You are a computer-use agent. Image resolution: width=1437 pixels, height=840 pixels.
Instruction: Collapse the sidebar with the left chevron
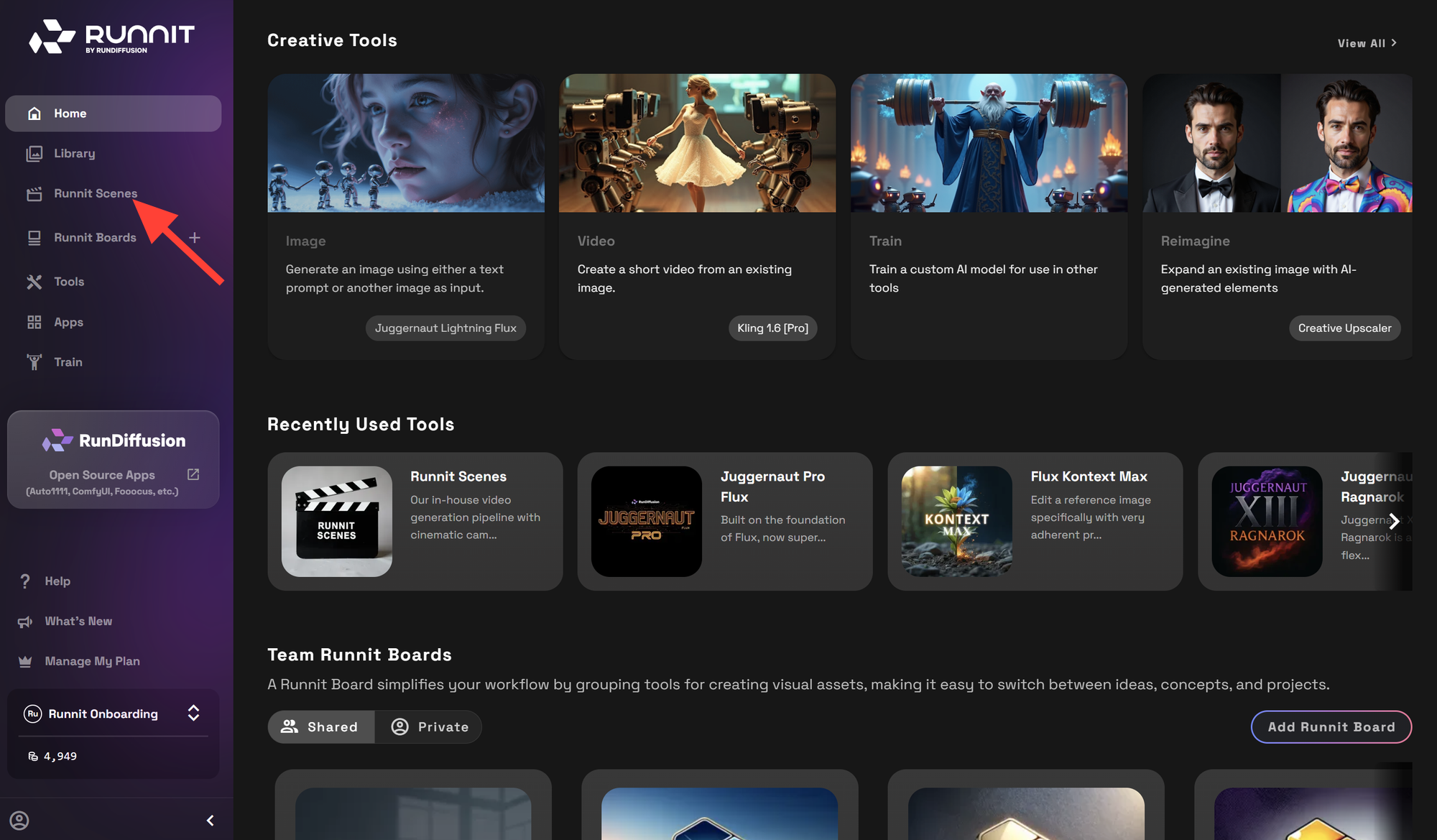pyautogui.click(x=210, y=820)
